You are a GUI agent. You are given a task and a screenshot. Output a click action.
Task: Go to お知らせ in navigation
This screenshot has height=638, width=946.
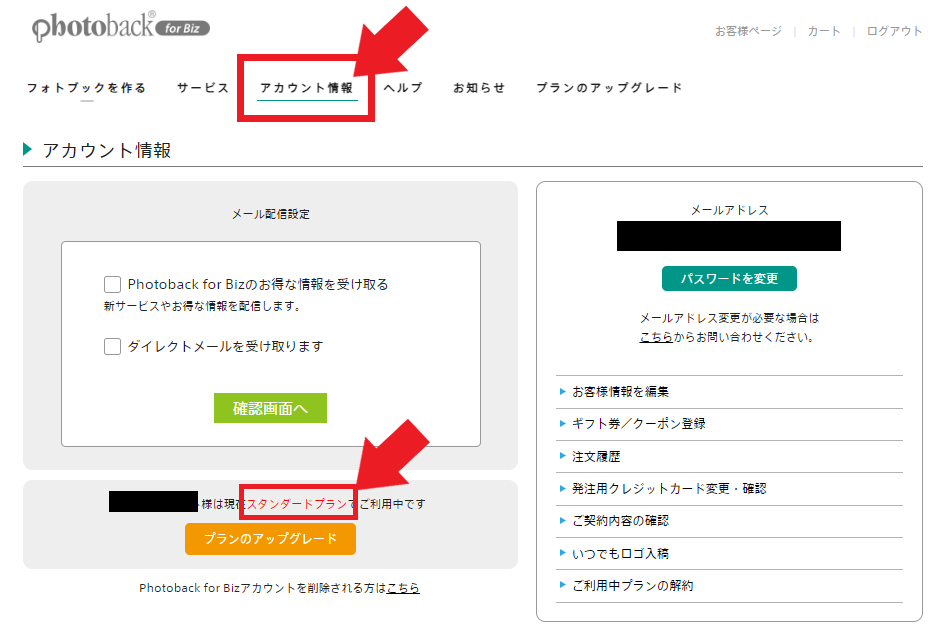[x=479, y=88]
